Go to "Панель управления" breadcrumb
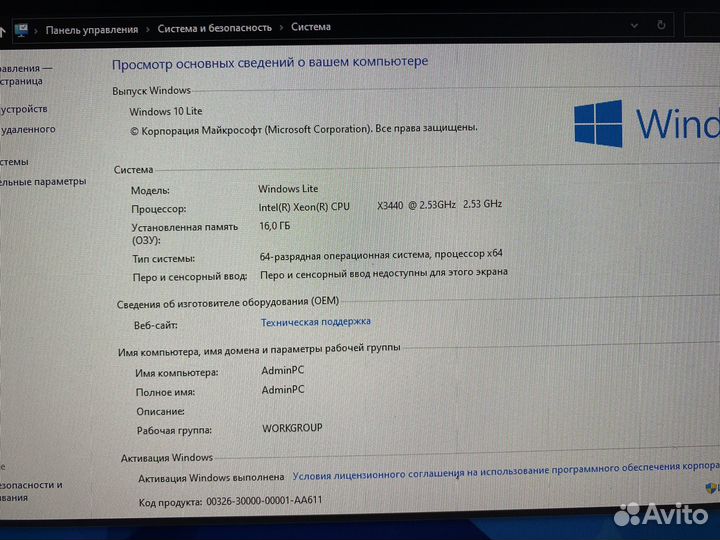The height and width of the screenshot is (540, 720). [x=91, y=30]
